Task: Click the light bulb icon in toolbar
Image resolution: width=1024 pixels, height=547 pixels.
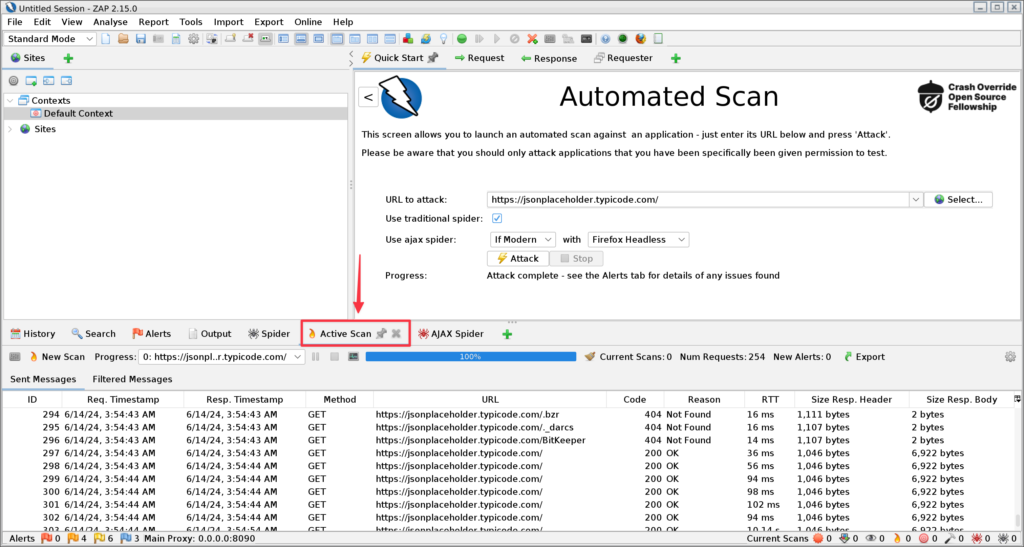Action: [443, 39]
